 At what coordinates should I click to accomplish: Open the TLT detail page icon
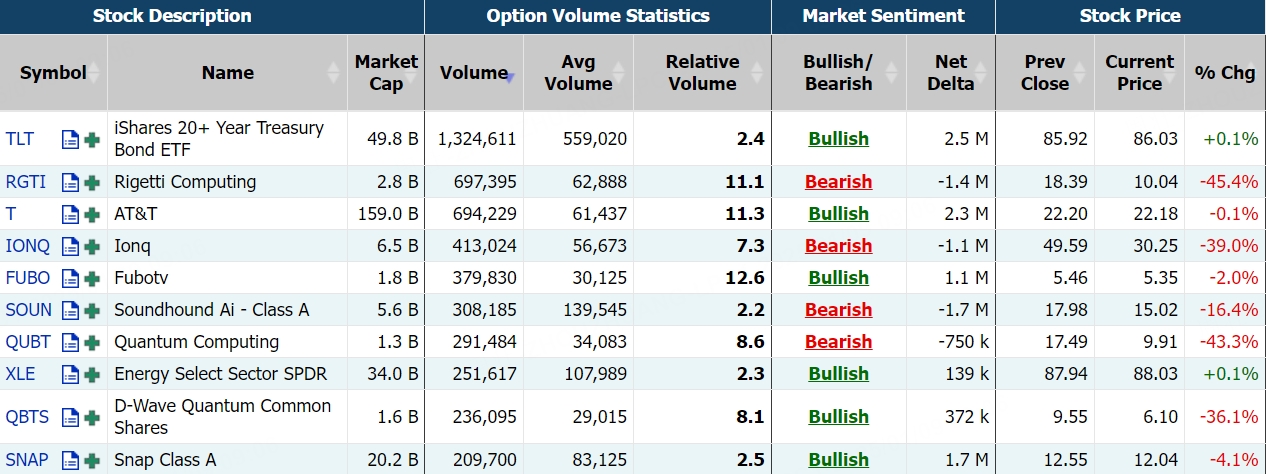pyautogui.click(x=70, y=140)
